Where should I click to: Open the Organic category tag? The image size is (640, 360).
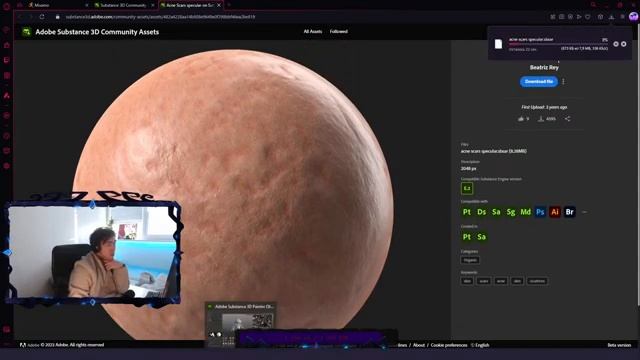click(470, 260)
